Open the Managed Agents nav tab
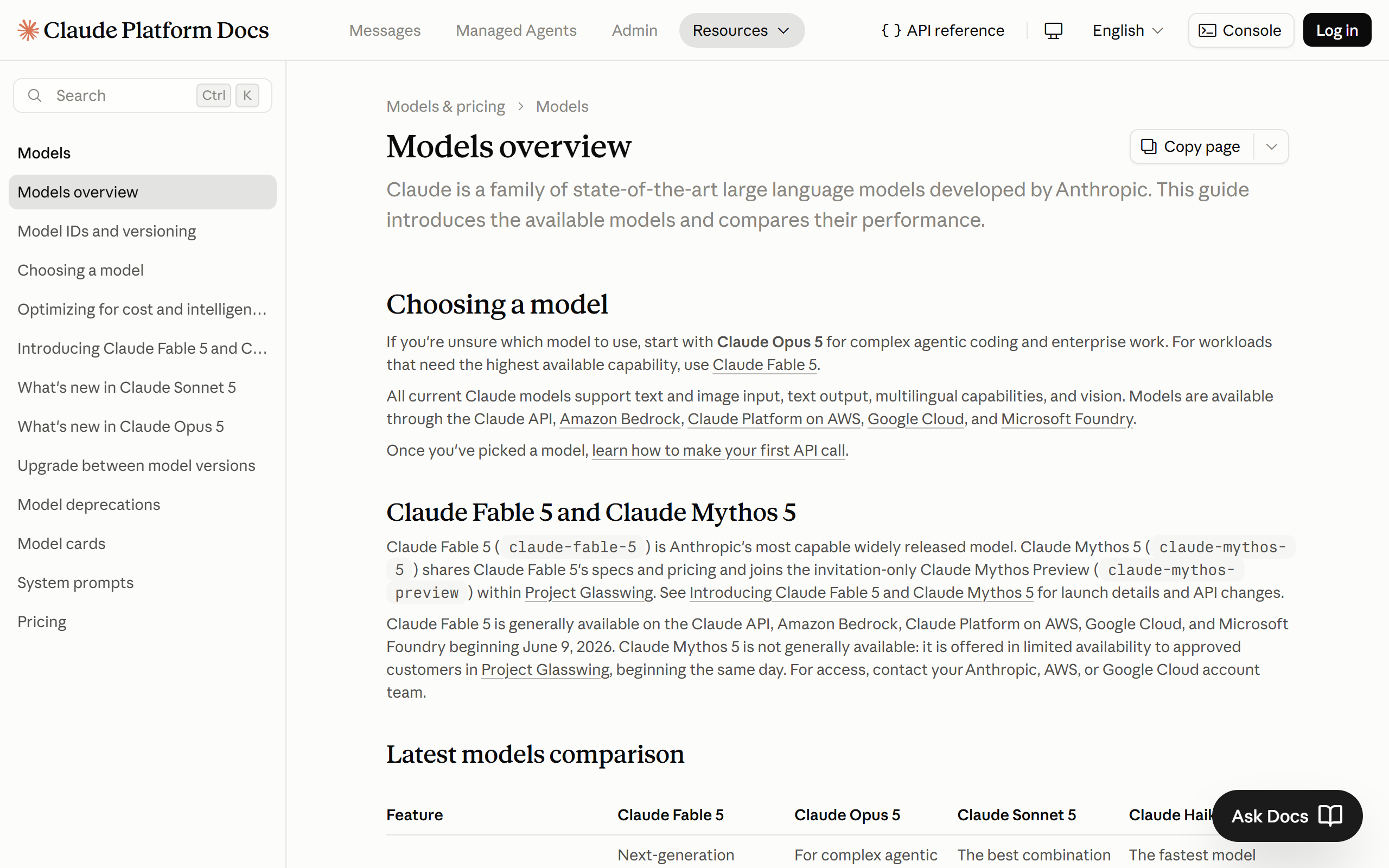1389x868 pixels. click(x=516, y=30)
